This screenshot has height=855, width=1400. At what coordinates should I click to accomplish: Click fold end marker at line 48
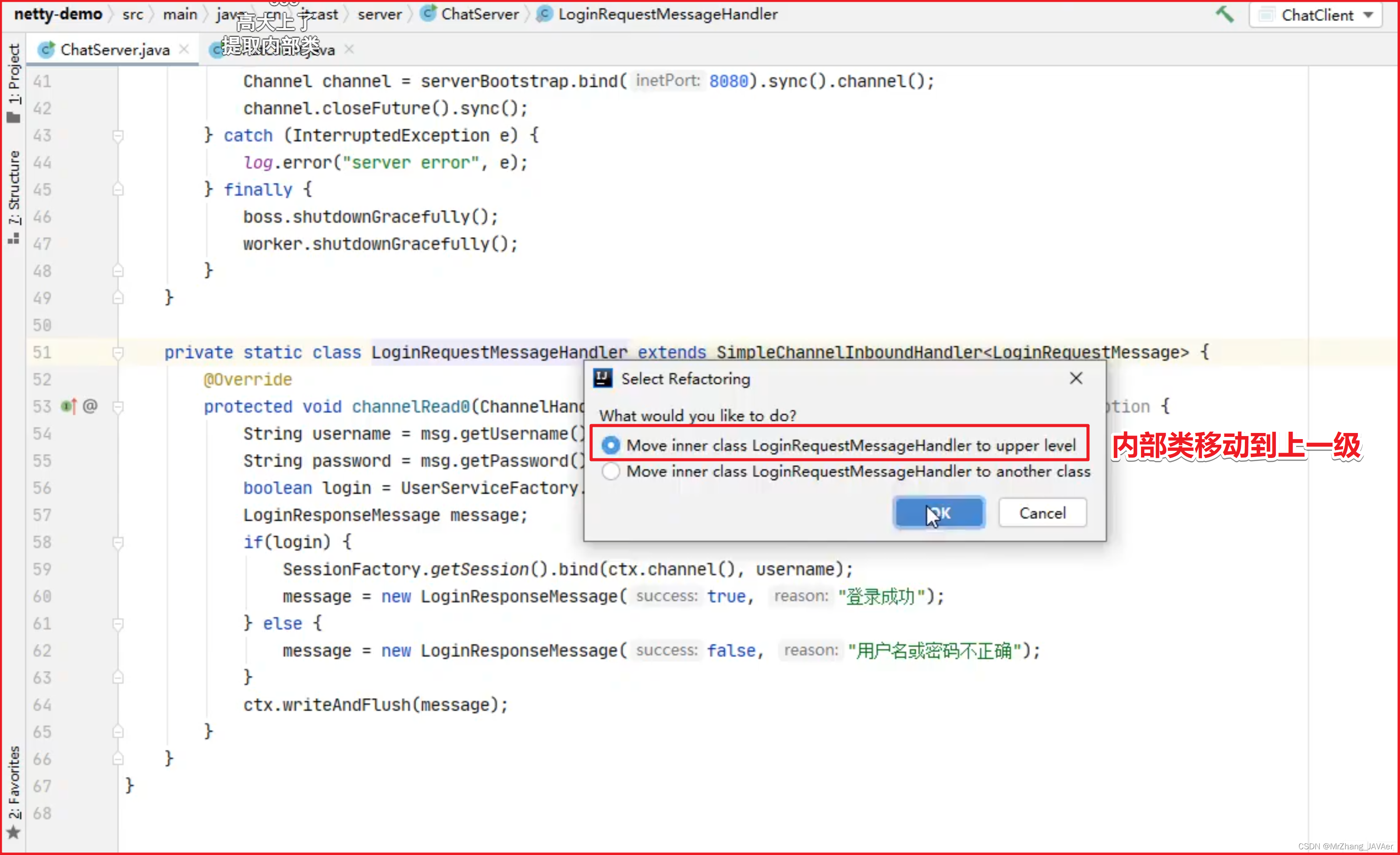118,270
